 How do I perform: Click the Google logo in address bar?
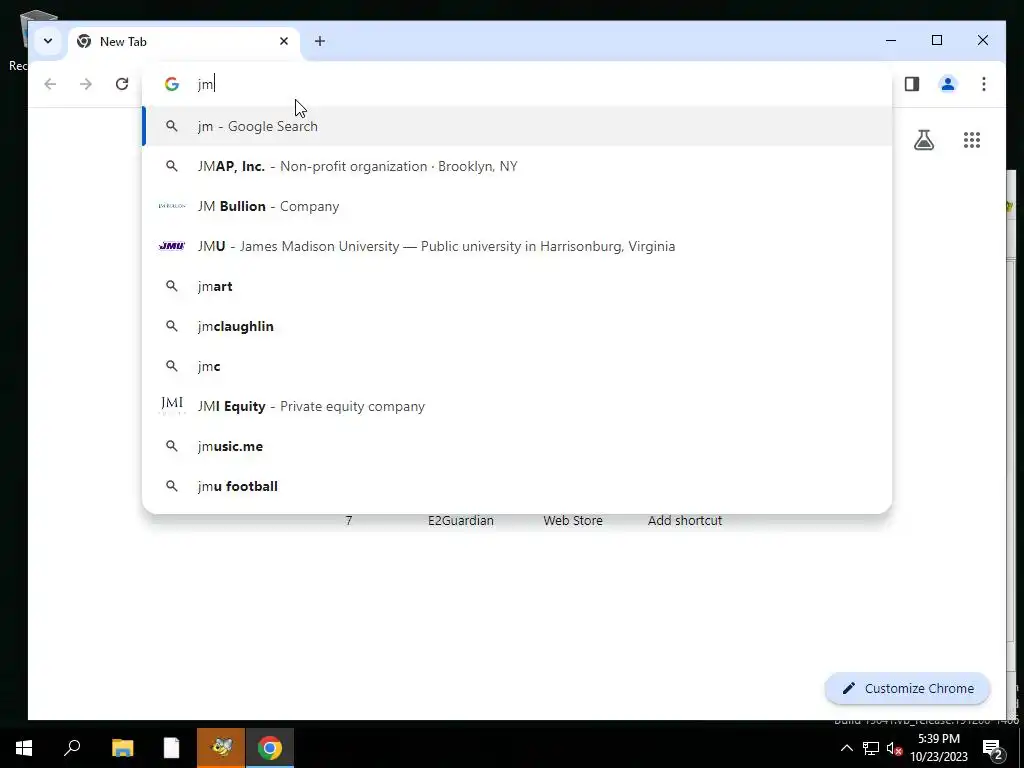click(172, 84)
